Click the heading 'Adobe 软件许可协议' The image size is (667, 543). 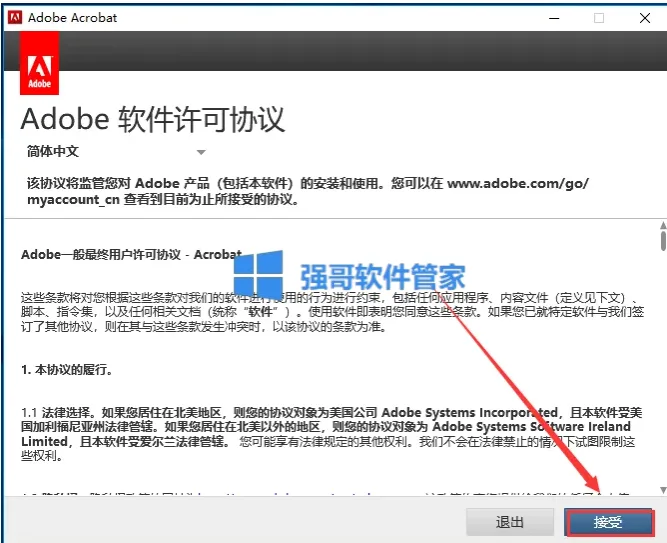[x=152, y=119]
